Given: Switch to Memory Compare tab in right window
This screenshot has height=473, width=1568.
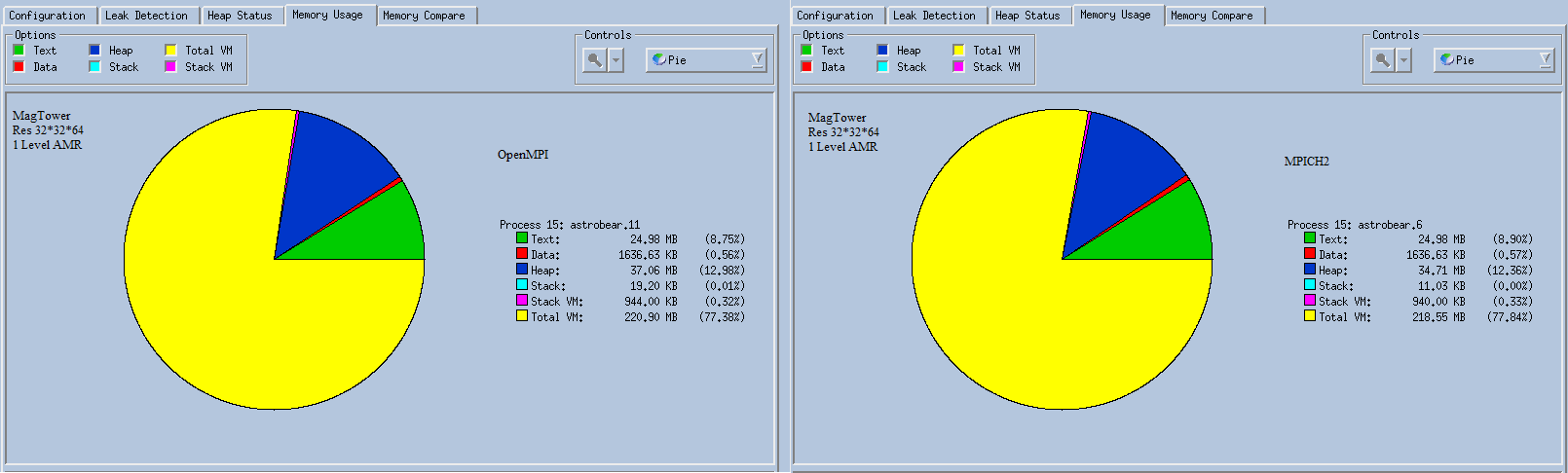Looking at the screenshot, I should pos(1213,16).
